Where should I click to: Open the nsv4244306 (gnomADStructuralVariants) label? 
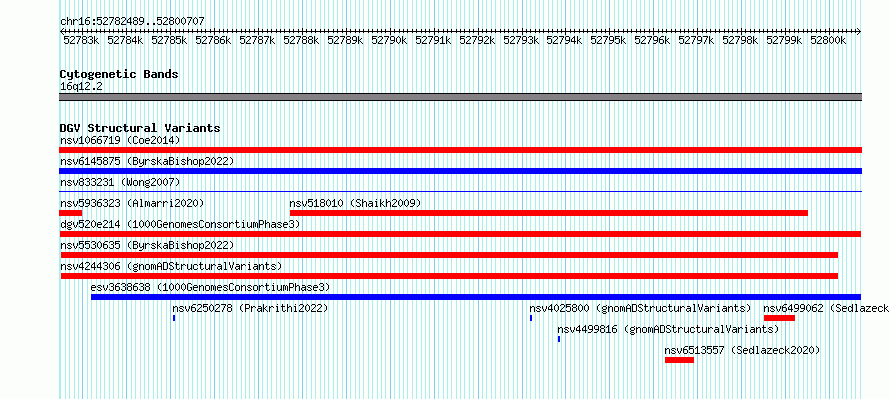click(171, 266)
